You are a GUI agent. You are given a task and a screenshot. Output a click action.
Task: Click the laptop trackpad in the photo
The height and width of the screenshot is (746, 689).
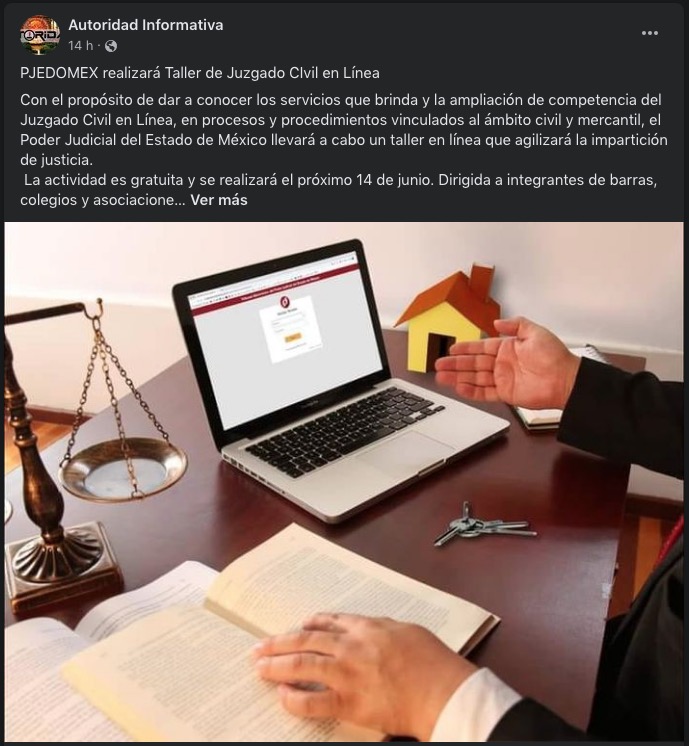click(x=406, y=455)
